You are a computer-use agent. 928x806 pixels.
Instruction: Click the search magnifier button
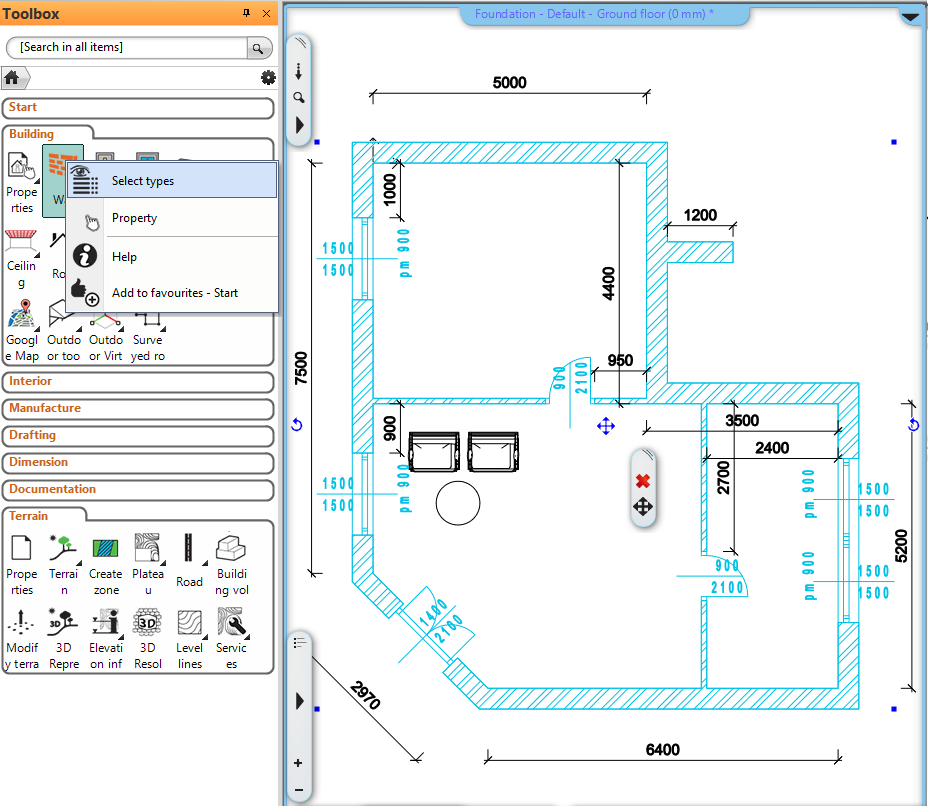point(259,48)
